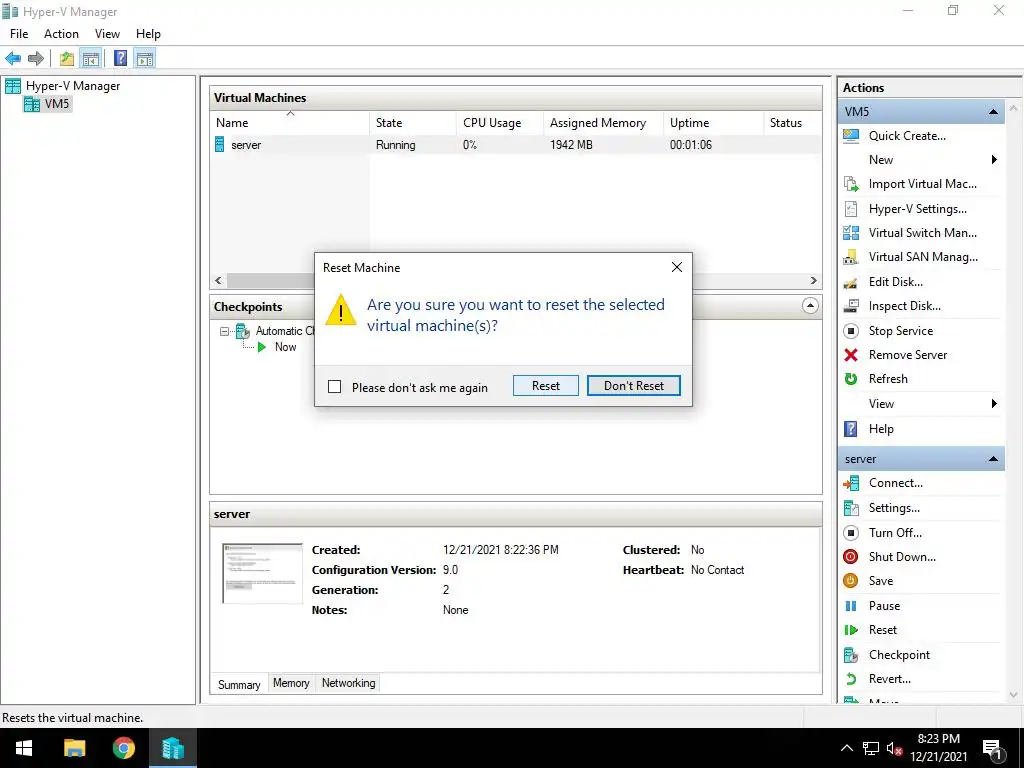Click the green Reset icon in actions

click(851, 630)
